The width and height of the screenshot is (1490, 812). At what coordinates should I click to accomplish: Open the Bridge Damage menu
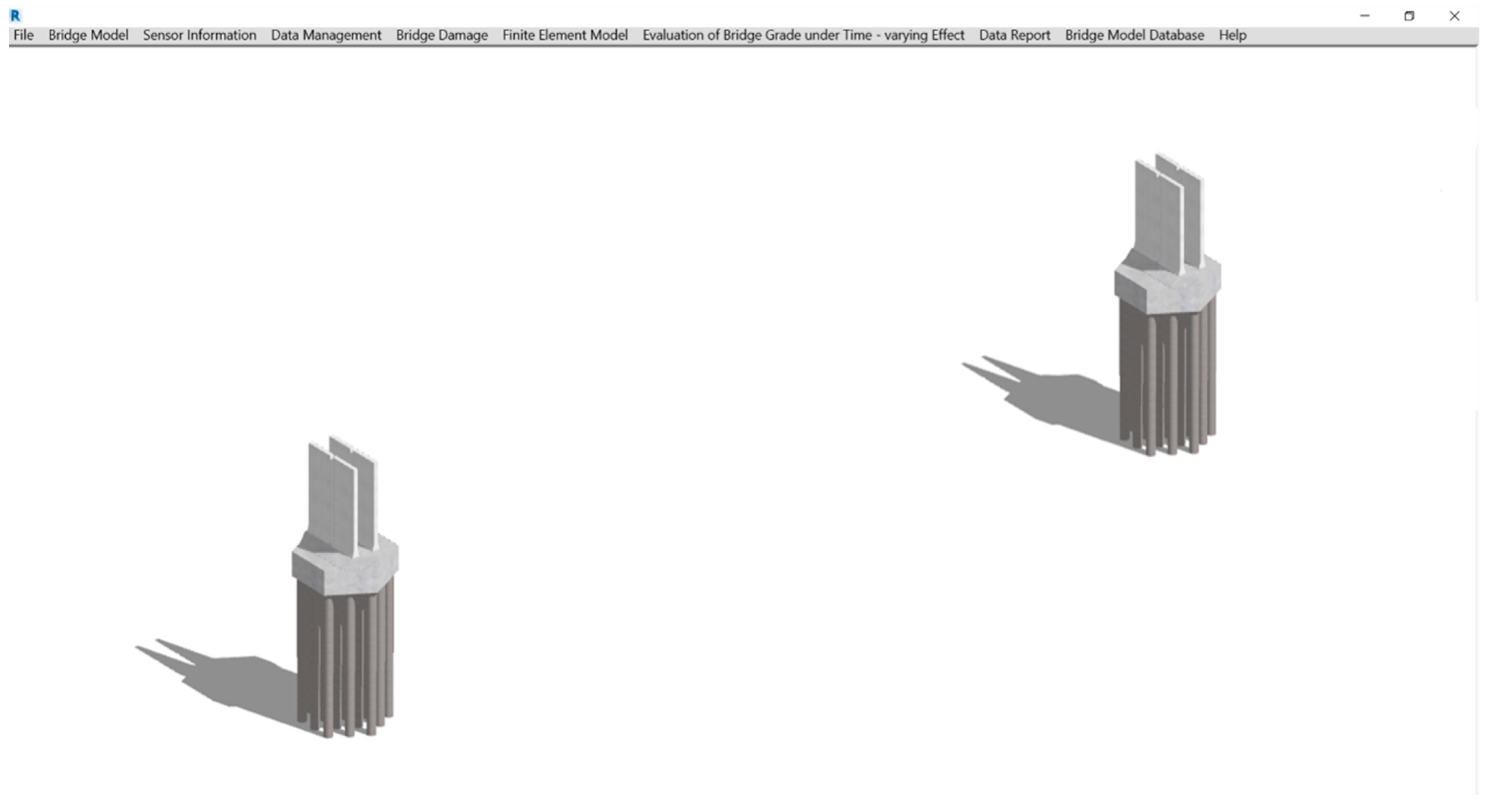[442, 35]
